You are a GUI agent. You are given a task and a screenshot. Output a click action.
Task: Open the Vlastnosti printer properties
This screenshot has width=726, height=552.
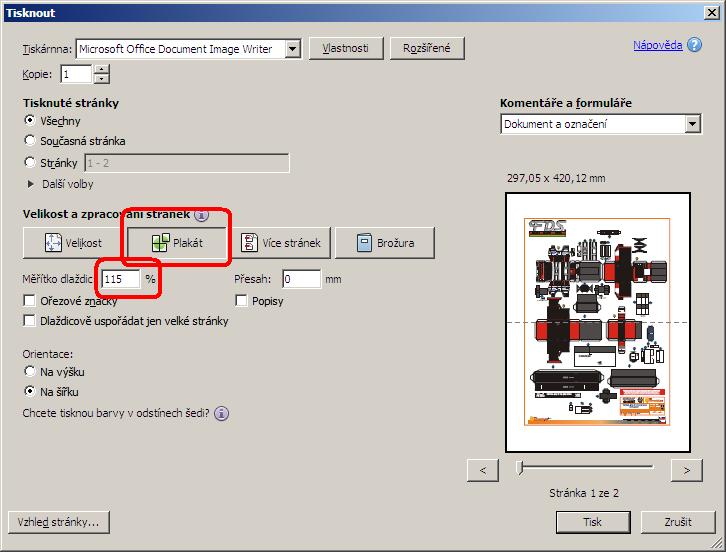[x=346, y=49]
